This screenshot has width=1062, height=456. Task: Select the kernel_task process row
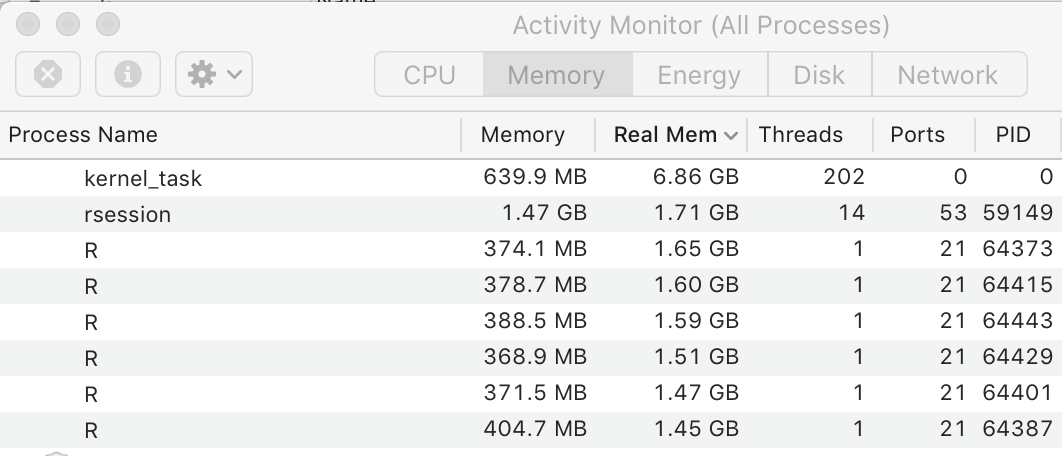(x=143, y=179)
